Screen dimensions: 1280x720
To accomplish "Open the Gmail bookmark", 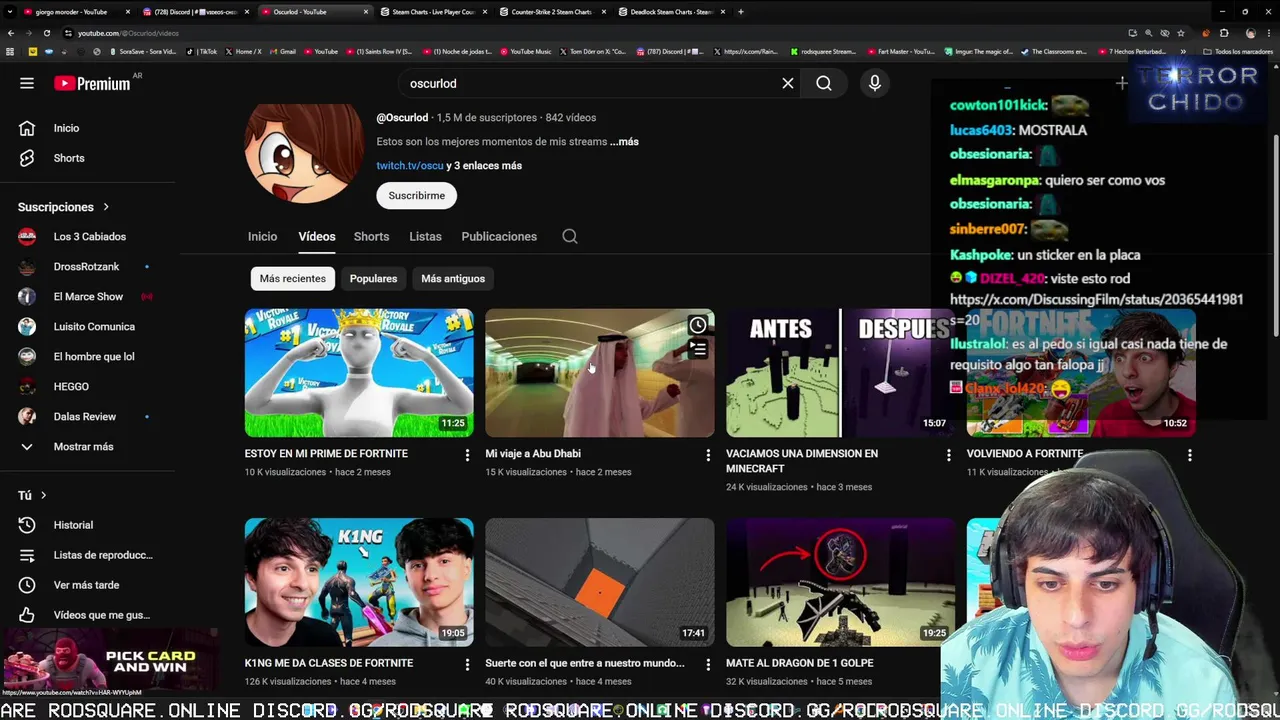I will pos(283,51).
